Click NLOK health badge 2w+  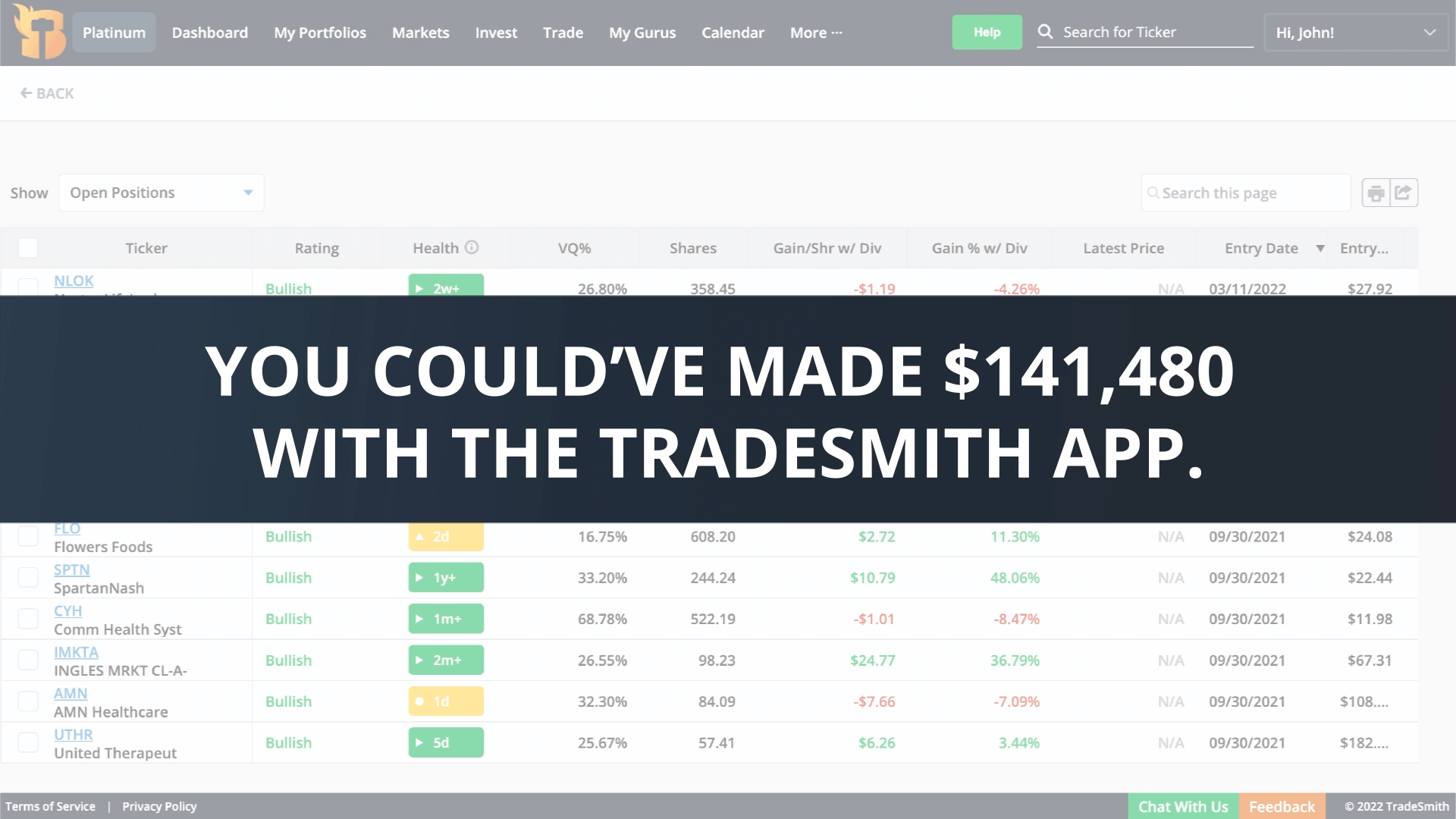pos(446,285)
